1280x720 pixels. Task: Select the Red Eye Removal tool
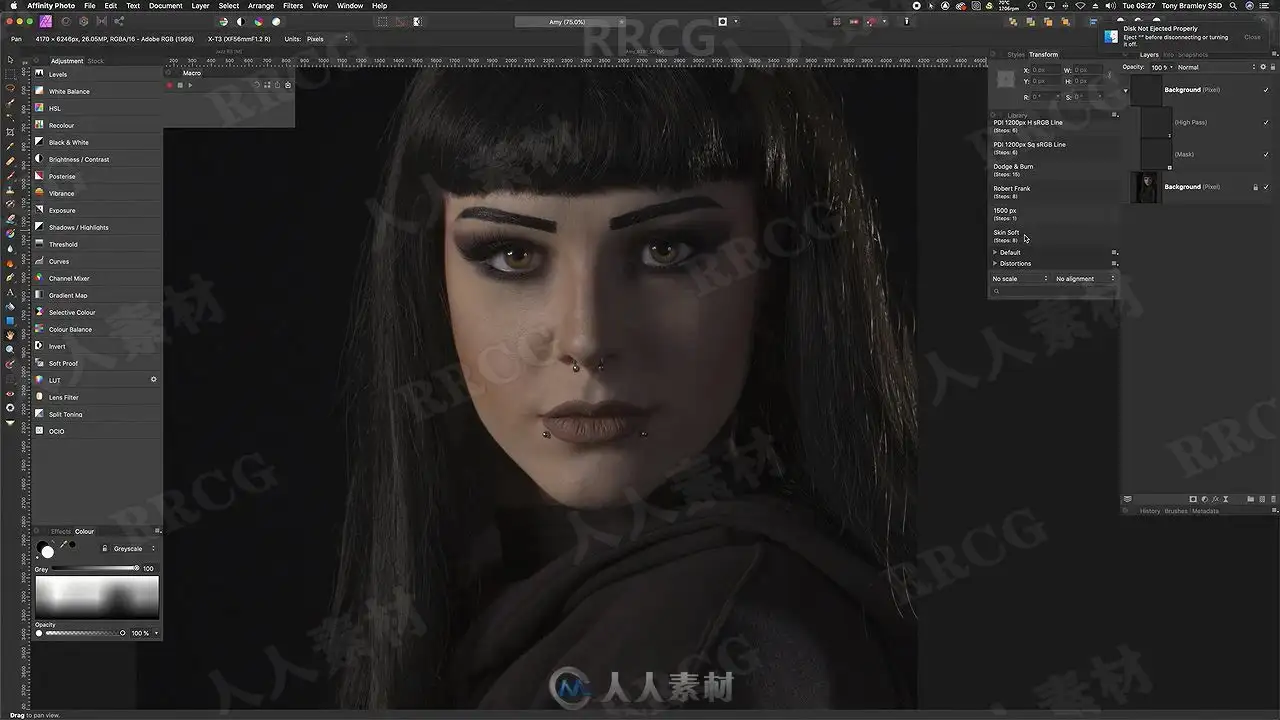tap(10, 393)
